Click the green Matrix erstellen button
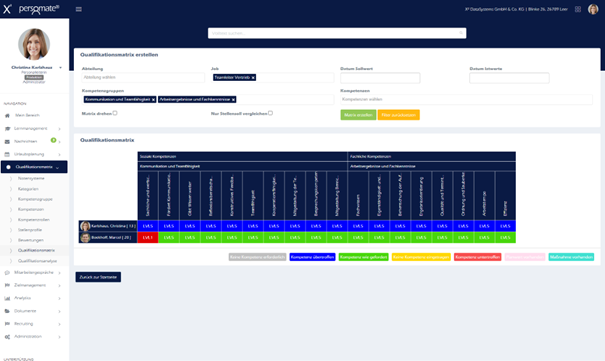The image size is (605, 361). pos(358,115)
